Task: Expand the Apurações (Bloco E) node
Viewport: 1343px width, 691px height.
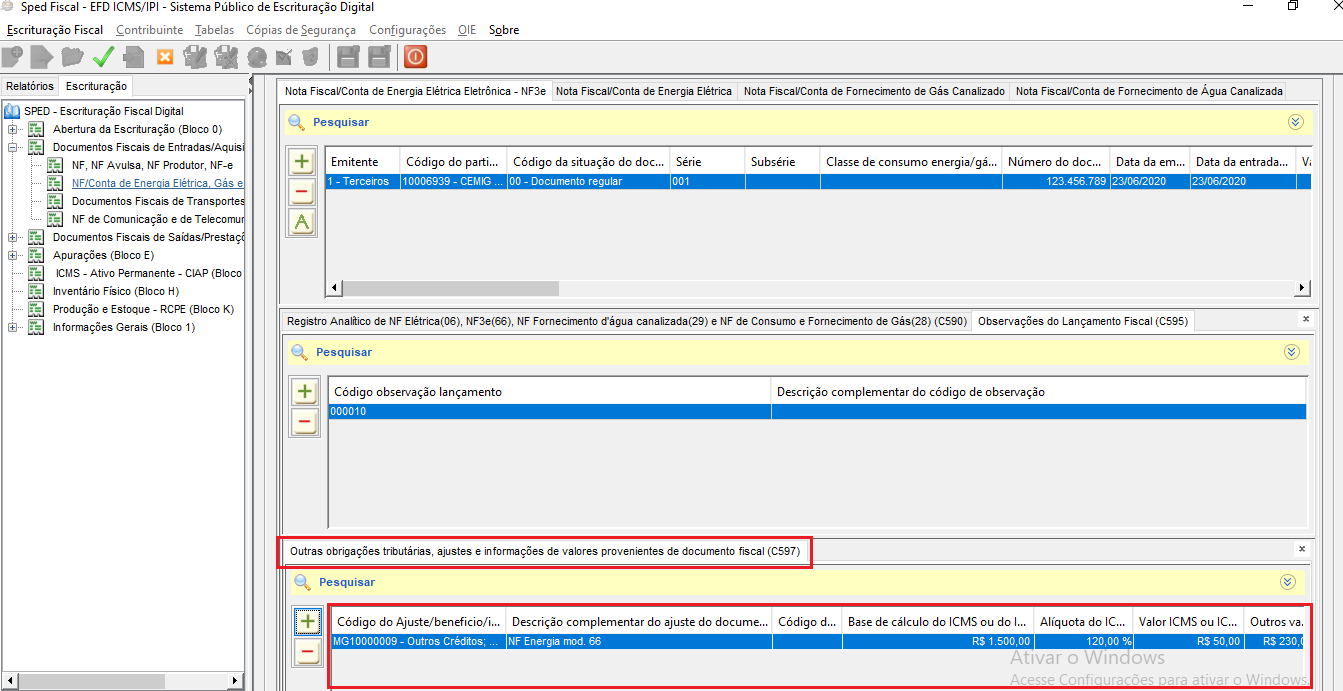Action: point(12,256)
